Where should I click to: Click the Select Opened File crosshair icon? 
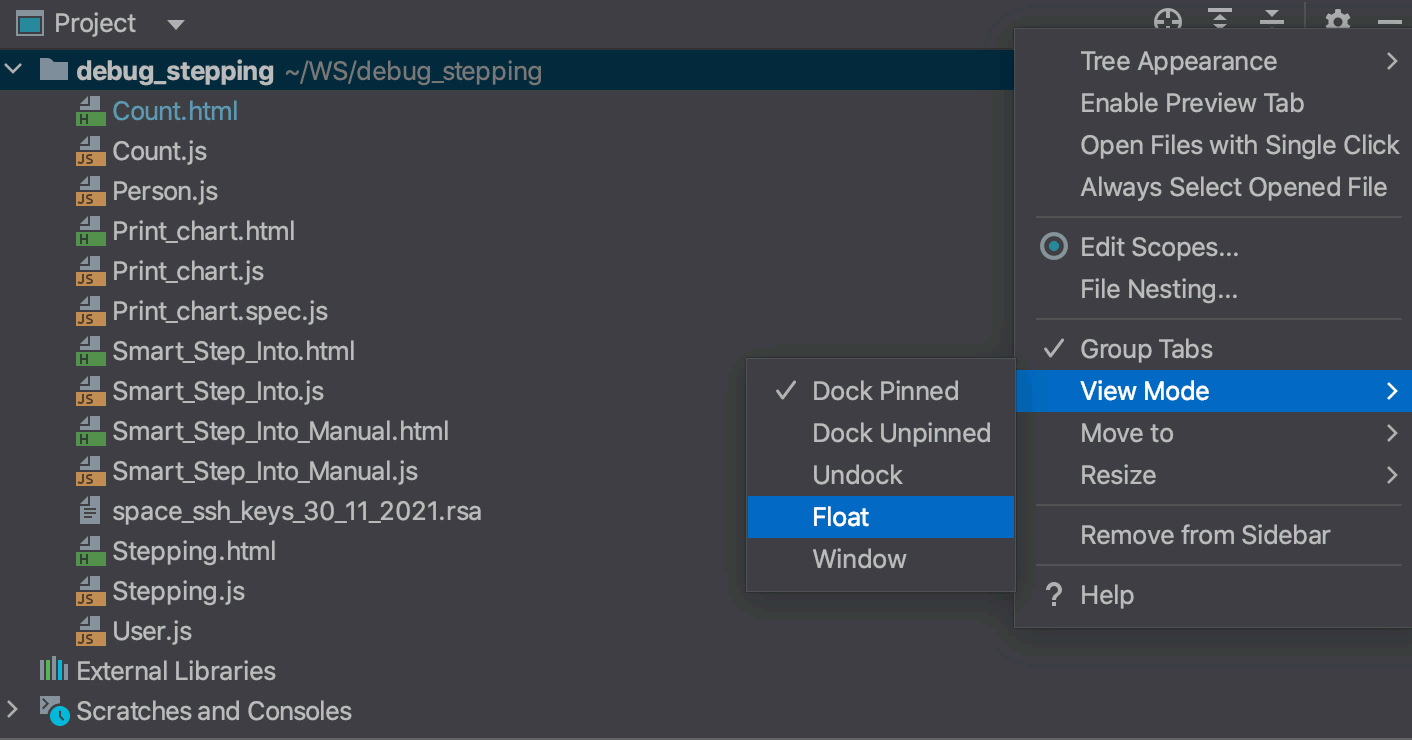[x=1168, y=19]
